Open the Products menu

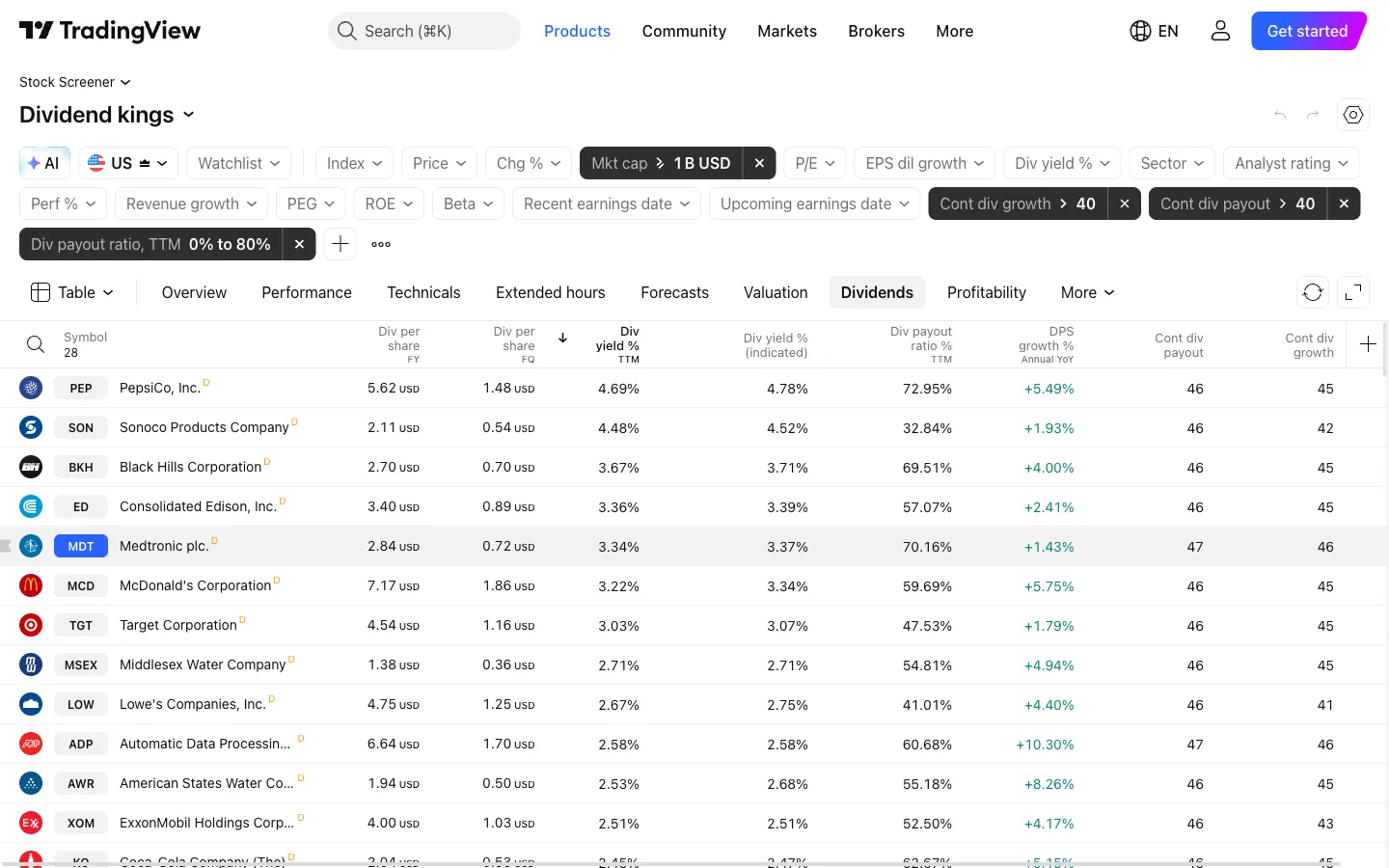(x=577, y=31)
